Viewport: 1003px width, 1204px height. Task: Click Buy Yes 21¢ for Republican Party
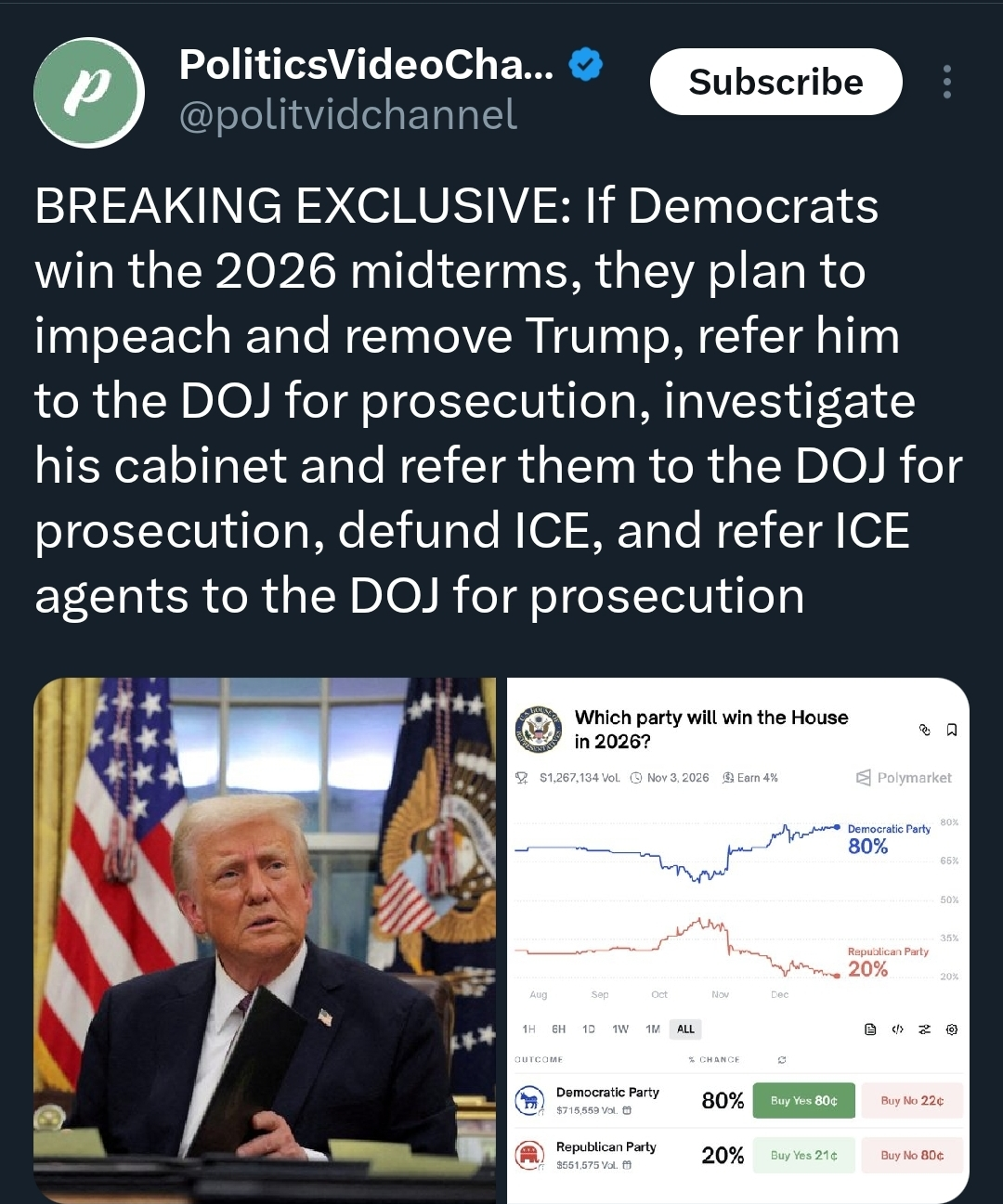point(803,1156)
